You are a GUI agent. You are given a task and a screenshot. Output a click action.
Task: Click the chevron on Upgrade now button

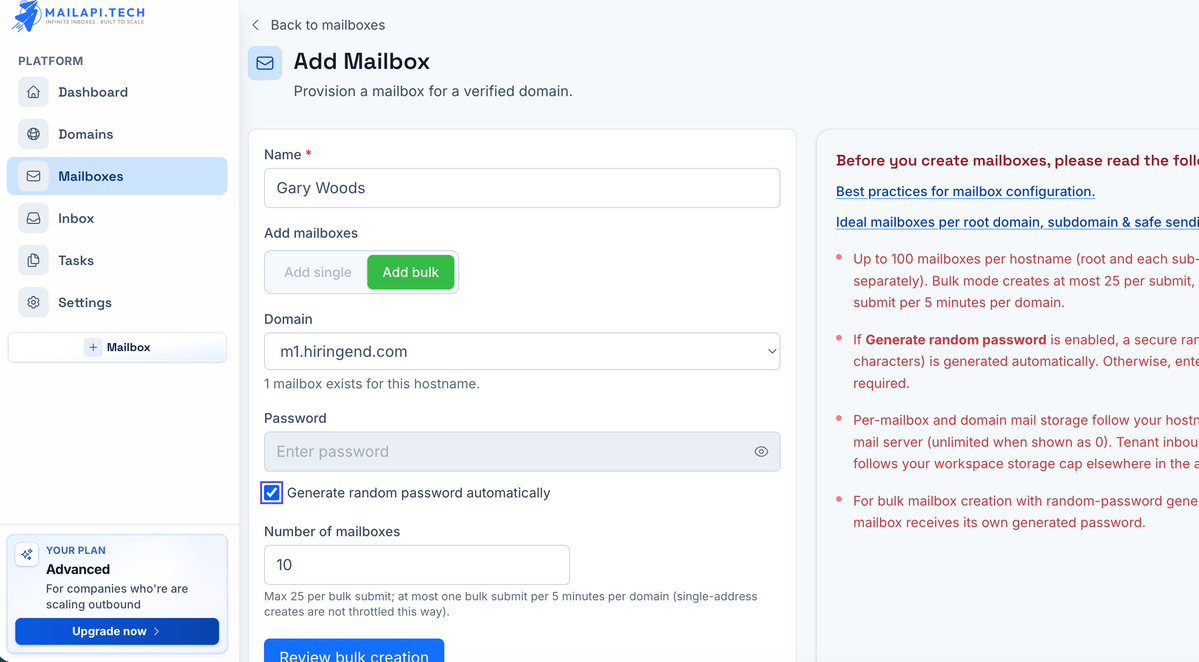[x=157, y=631]
